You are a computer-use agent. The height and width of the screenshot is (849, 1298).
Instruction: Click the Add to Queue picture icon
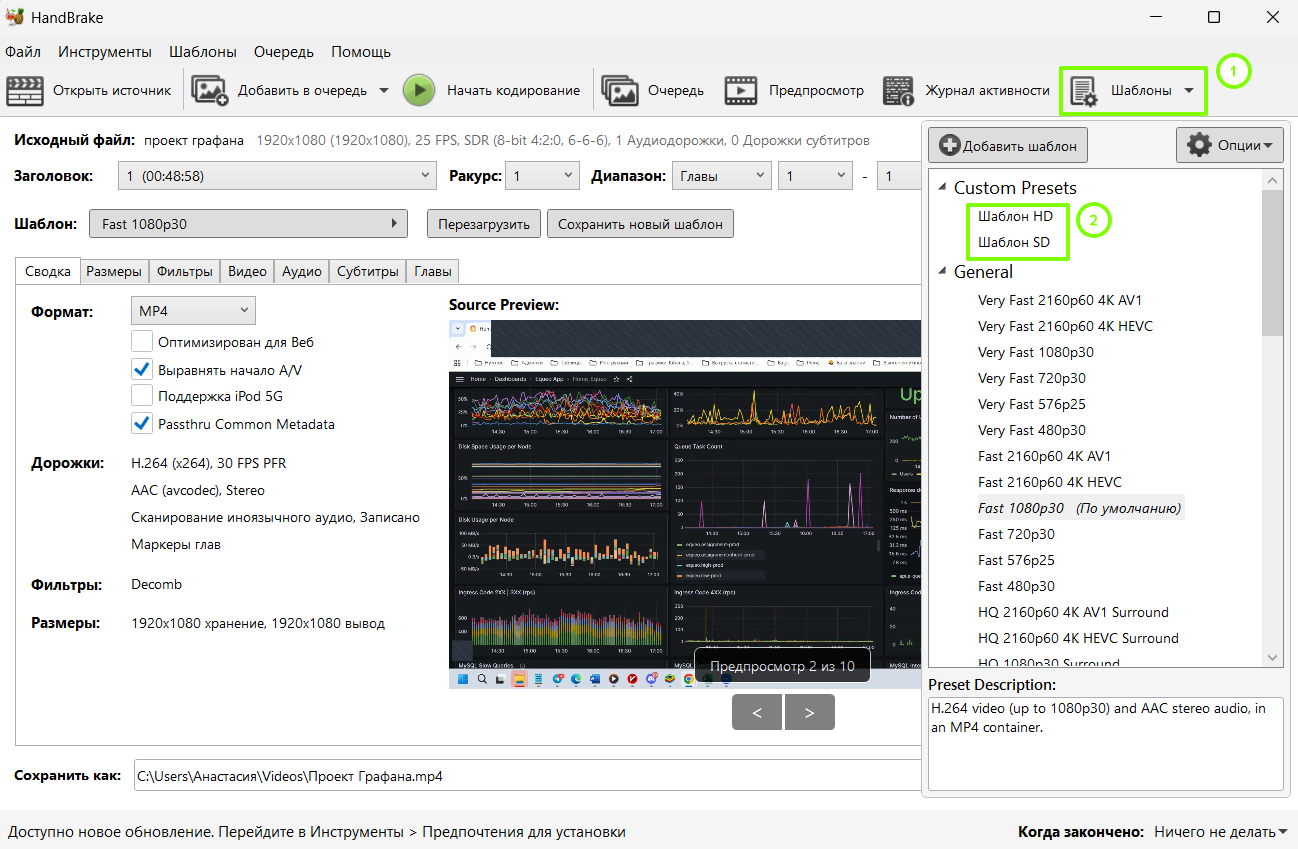click(x=210, y=90)
